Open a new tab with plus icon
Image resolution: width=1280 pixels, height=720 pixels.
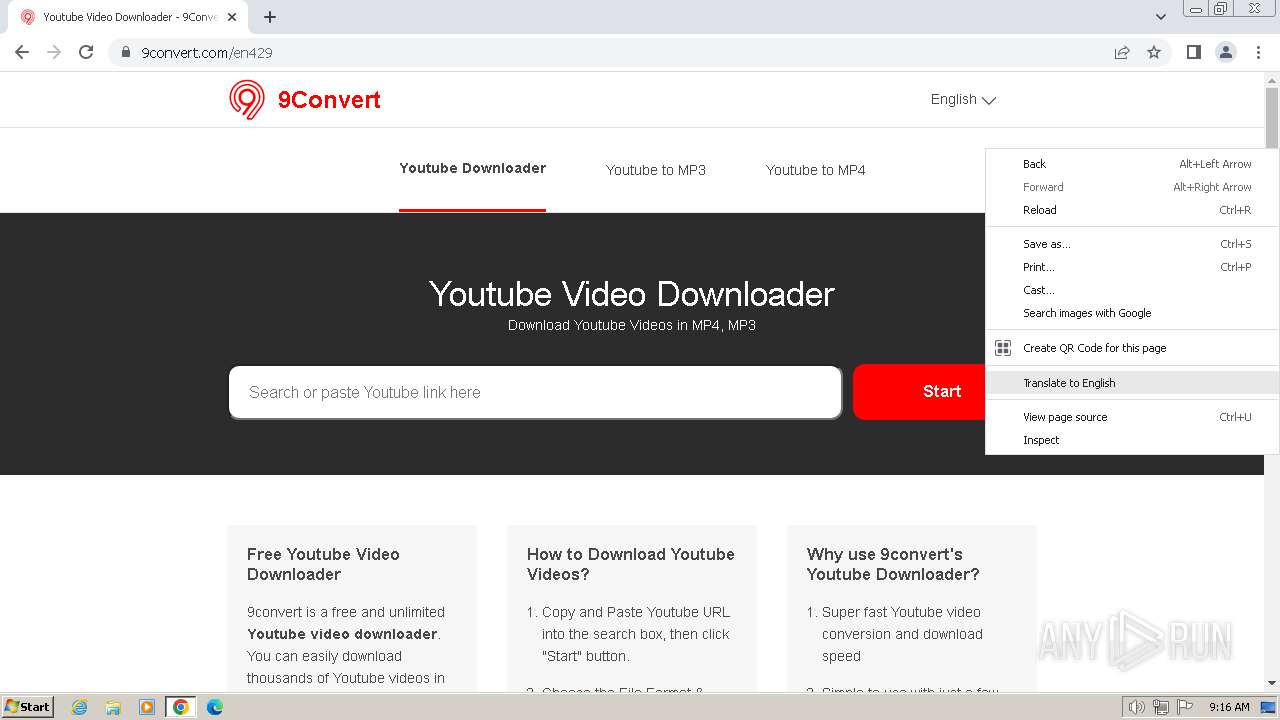pos(270,17)
